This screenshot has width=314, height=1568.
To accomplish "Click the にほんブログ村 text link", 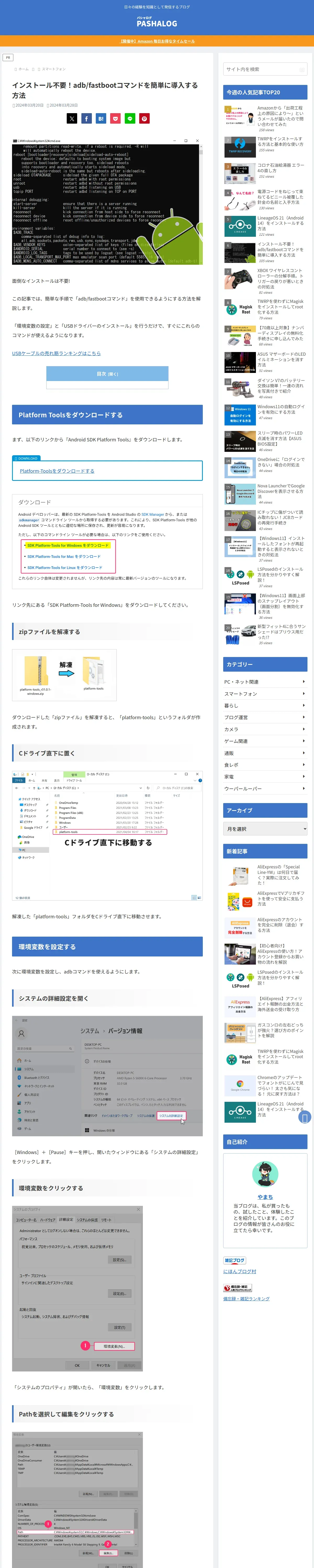I will point(240,1271).
